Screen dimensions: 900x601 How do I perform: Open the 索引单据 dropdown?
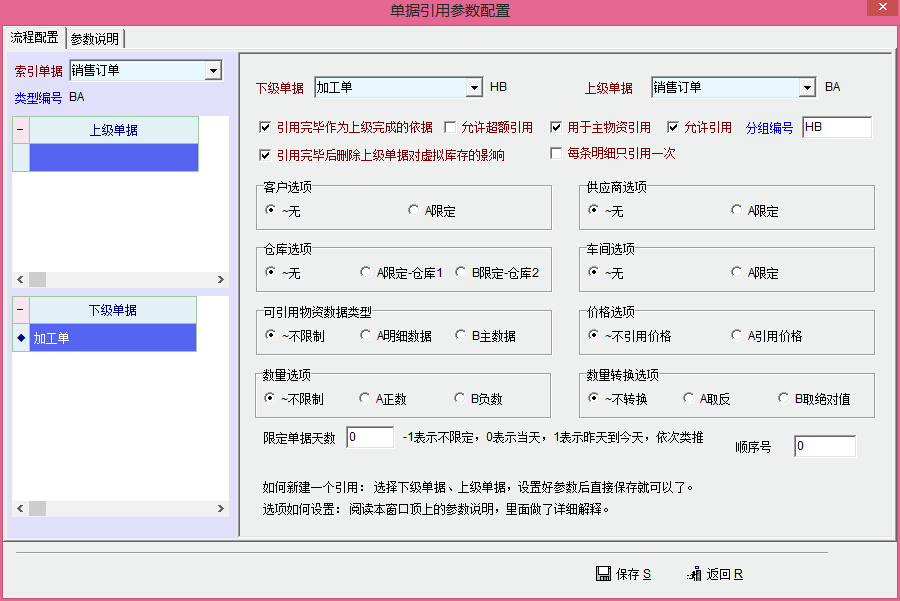click(212, 71)
